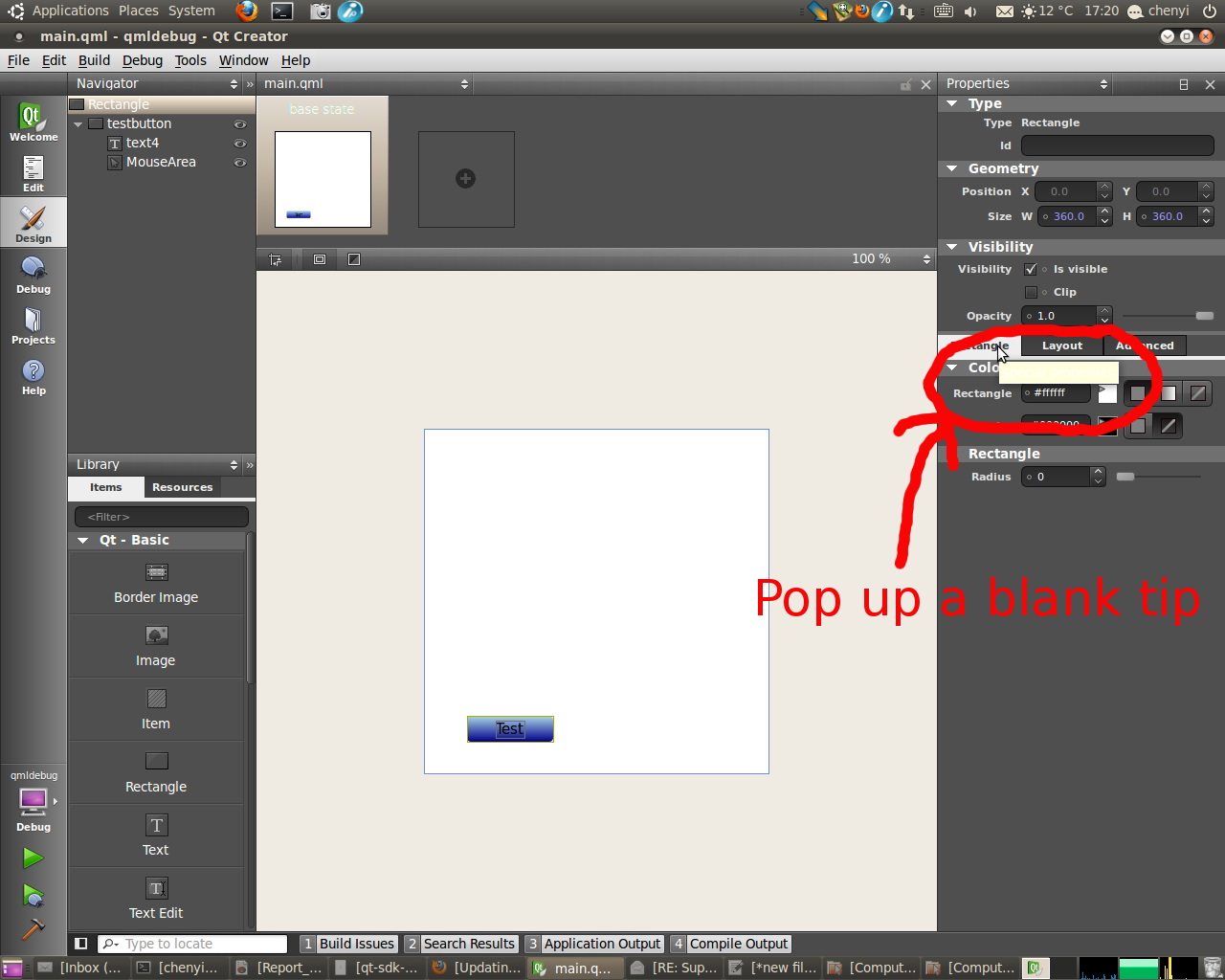Viewport: 1225px width, 980px height.
Task: Click the green Run button
Action: tap(33, 857)
